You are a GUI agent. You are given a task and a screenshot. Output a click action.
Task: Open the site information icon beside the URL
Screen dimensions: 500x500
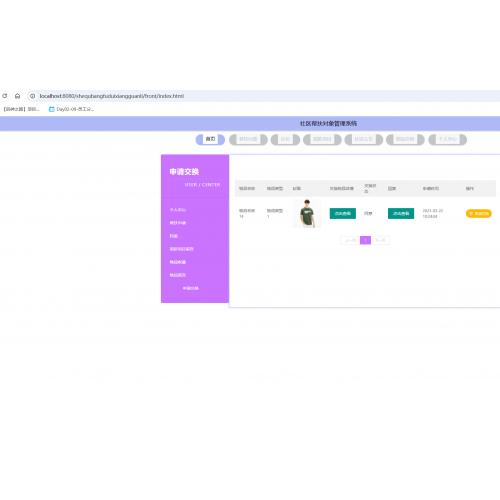click(x=32, y=96)
